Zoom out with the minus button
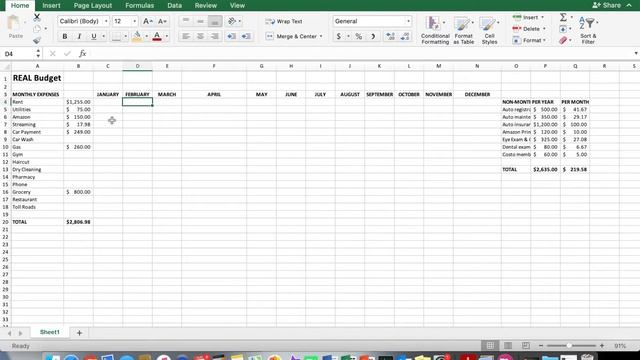 (541, 346)
